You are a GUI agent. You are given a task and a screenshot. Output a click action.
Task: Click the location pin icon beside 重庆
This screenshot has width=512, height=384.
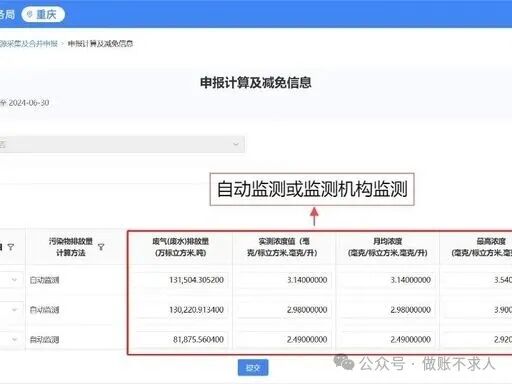click(29, 14)
